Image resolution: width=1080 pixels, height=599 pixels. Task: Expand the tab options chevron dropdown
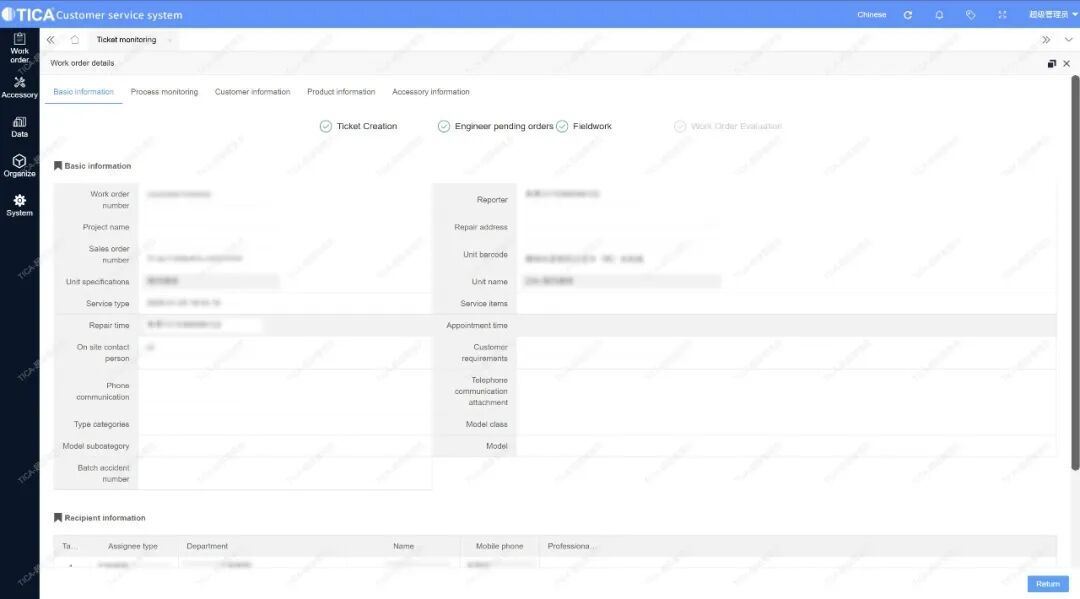click(x=1068, y=40)
